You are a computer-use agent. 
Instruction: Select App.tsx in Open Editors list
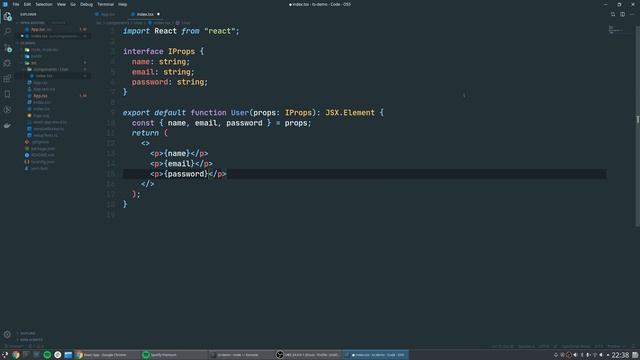point(53,29)
